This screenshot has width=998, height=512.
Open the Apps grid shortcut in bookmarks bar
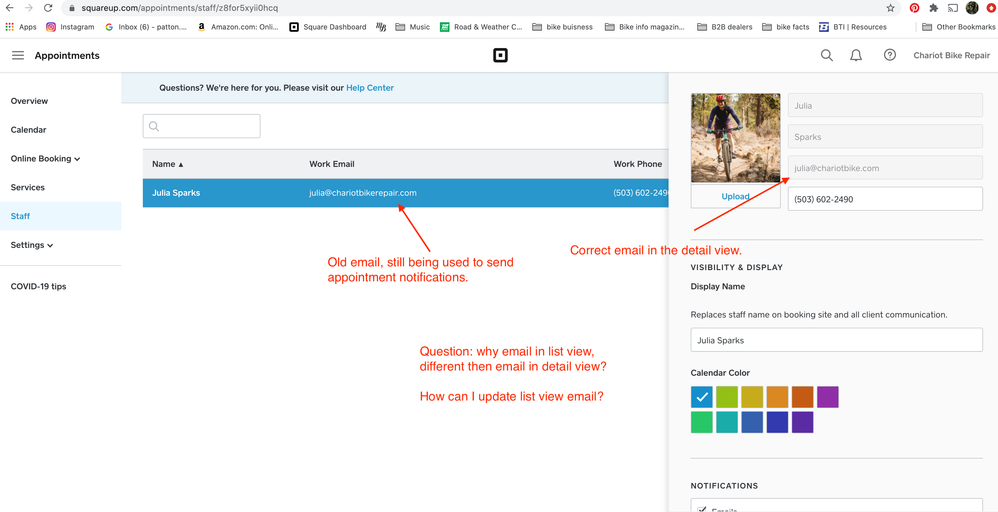coord(20,27)
